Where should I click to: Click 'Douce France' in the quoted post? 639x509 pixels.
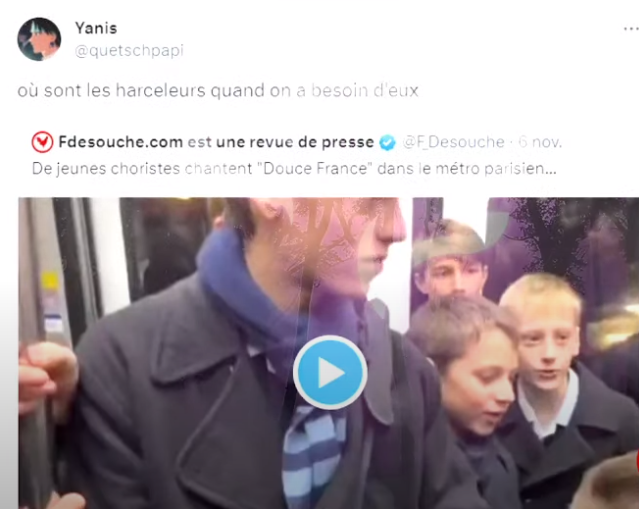[315, 169]
